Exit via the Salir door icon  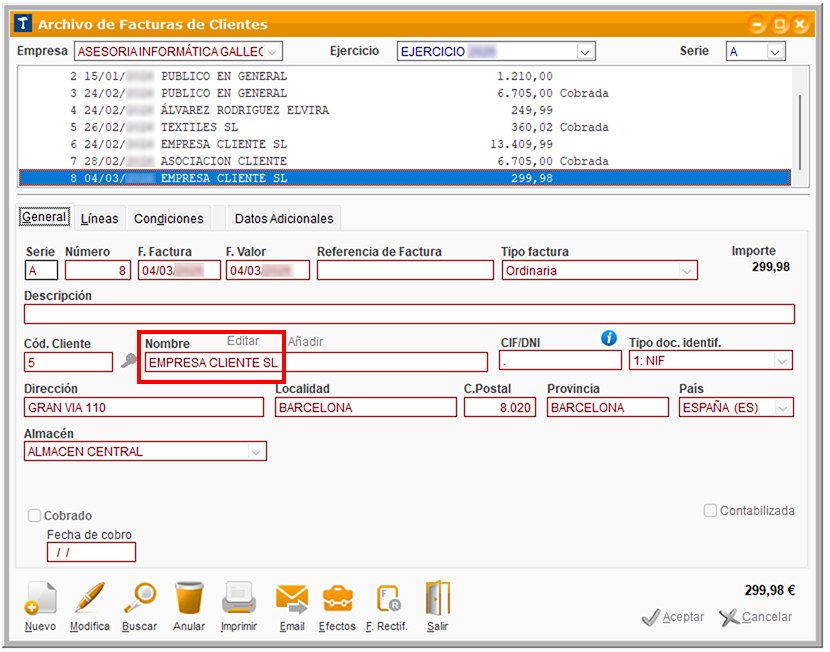[437, 600]
